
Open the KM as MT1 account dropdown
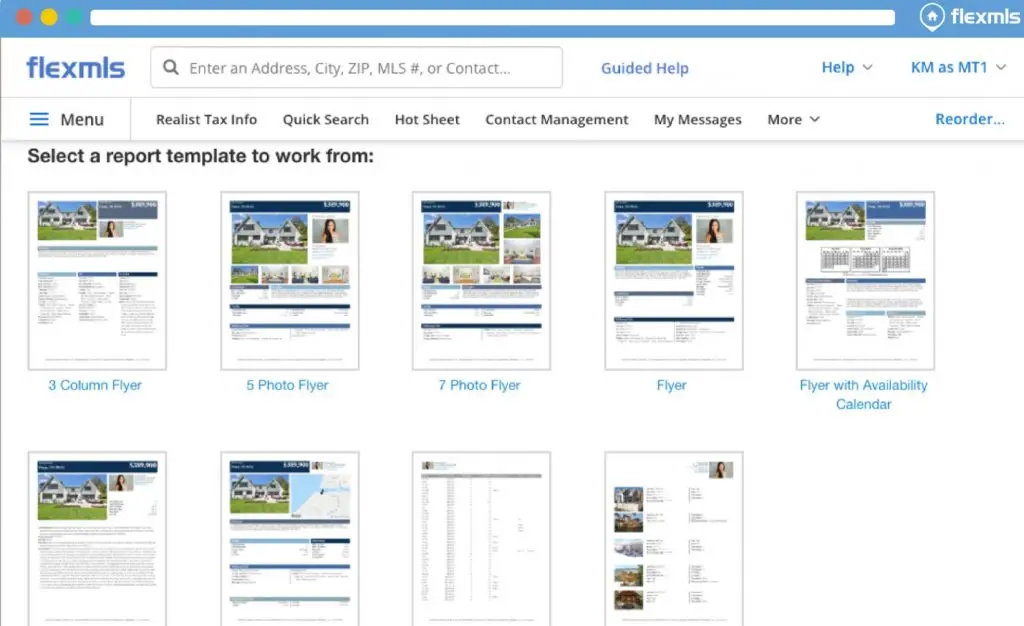[x=957, y=68]
